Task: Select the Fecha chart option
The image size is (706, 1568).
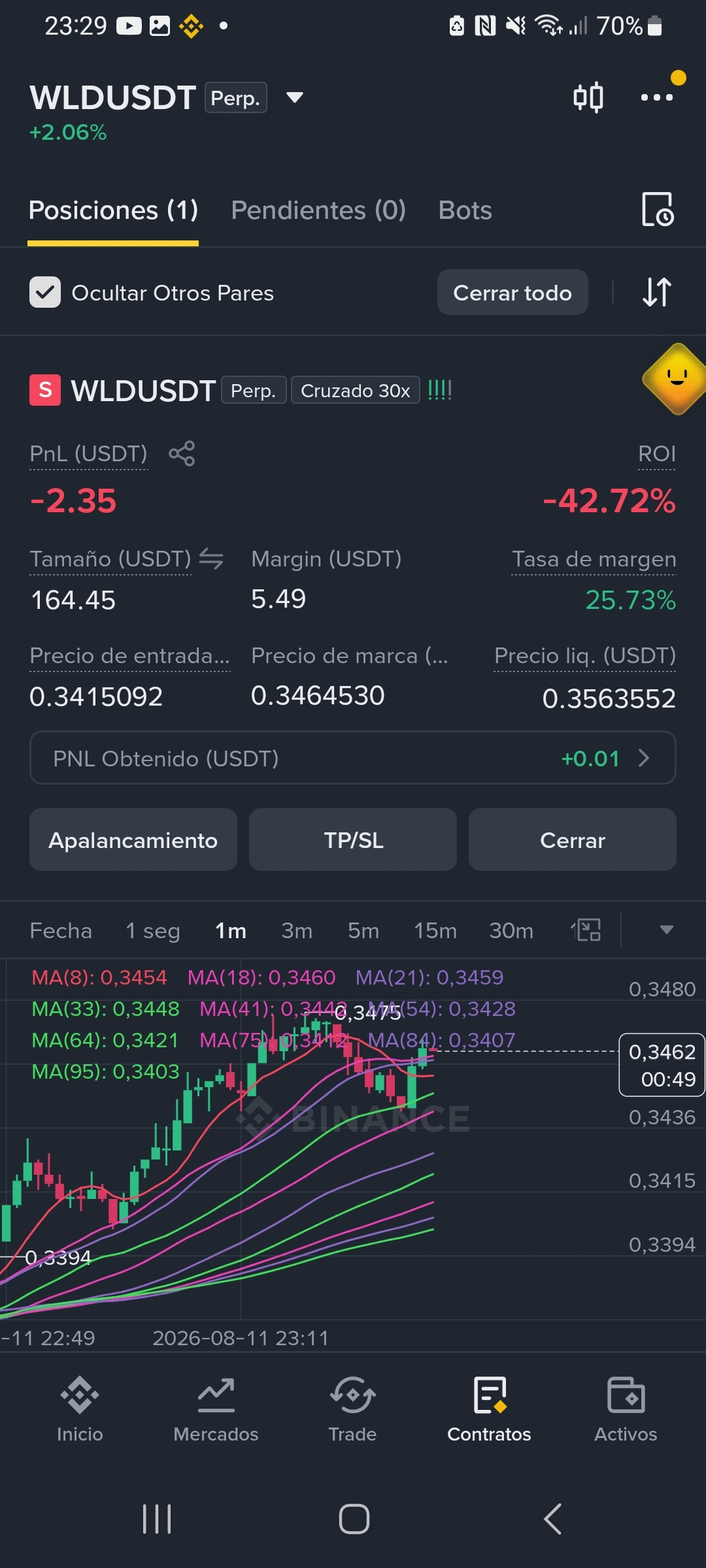Action: [x=61, y=930]
